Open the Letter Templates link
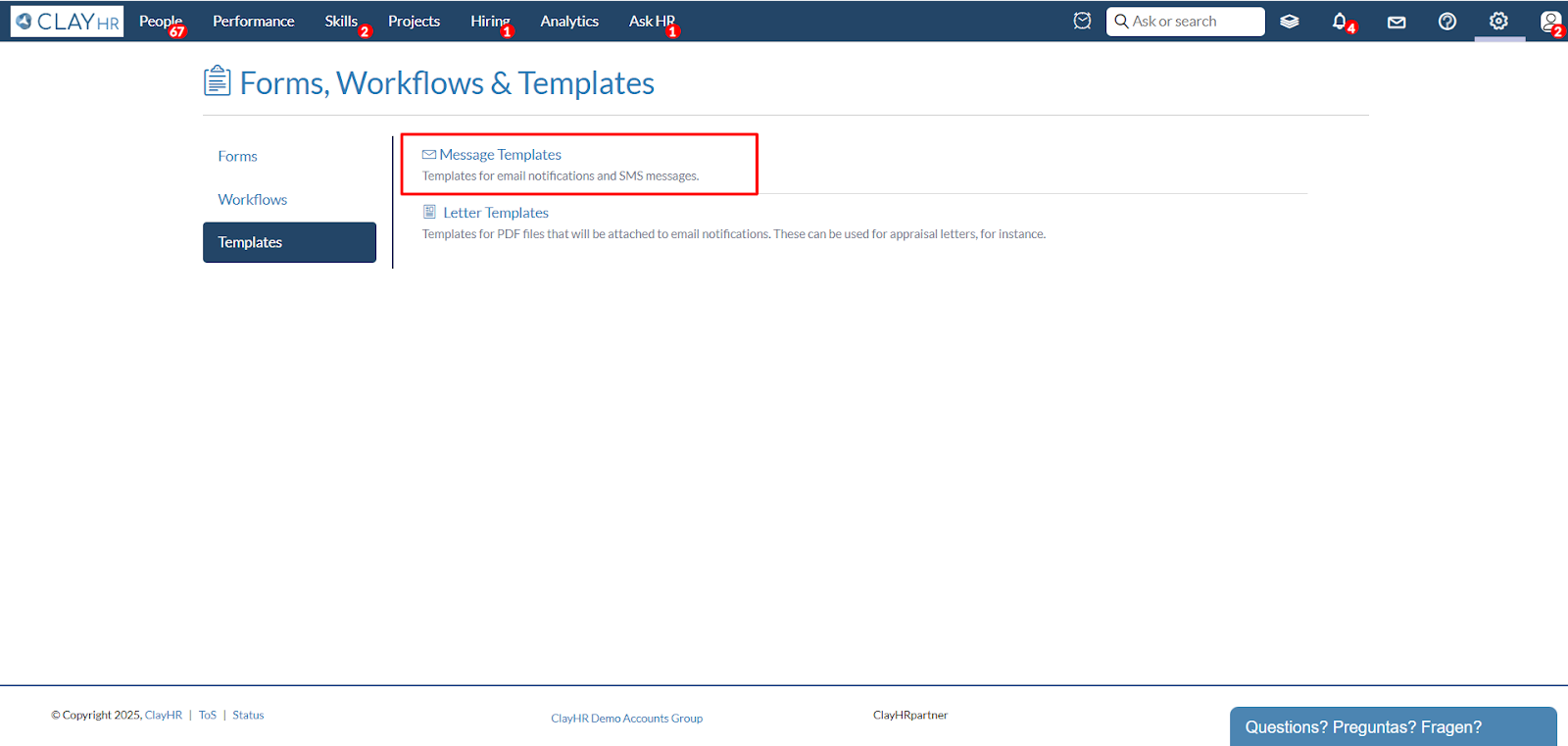Viewport: 1568px width, 746px height. [496, 213]
